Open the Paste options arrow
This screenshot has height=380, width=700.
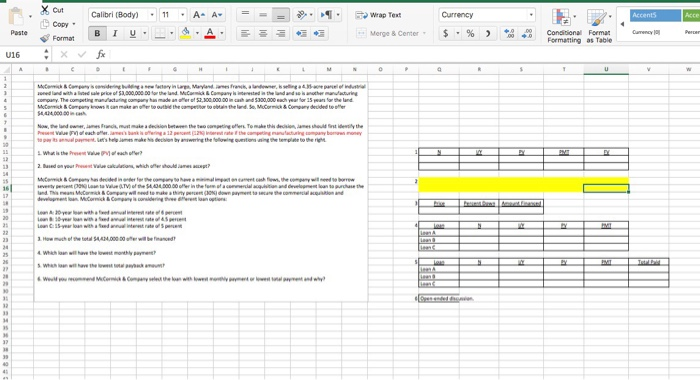pyautogui.click(x=30, y=17)
